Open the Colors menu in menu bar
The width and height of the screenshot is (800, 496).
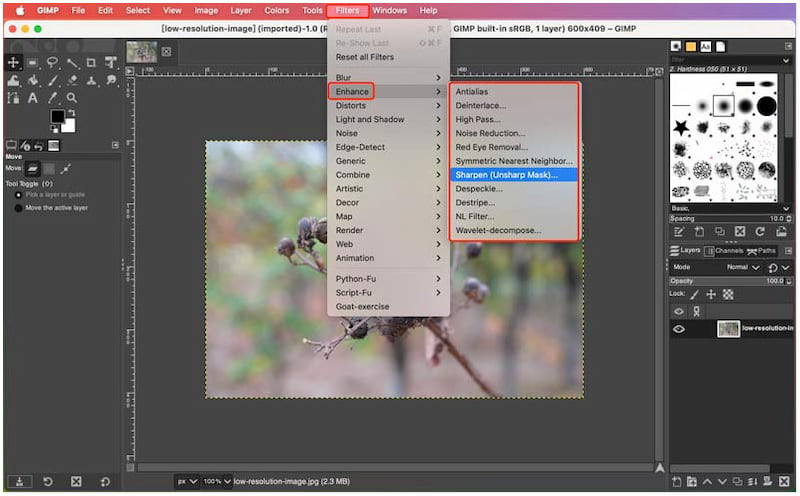(276, 10)
